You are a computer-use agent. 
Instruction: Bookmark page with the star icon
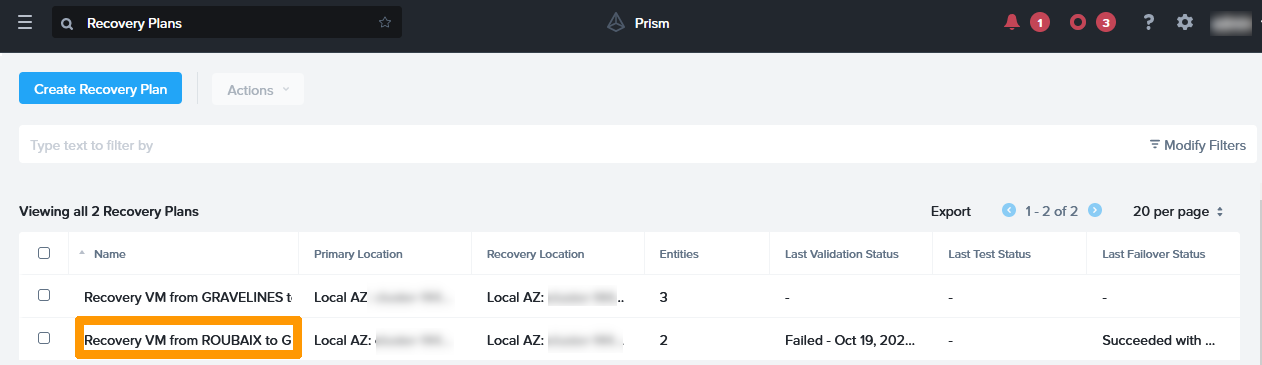(x=385, y=22)
